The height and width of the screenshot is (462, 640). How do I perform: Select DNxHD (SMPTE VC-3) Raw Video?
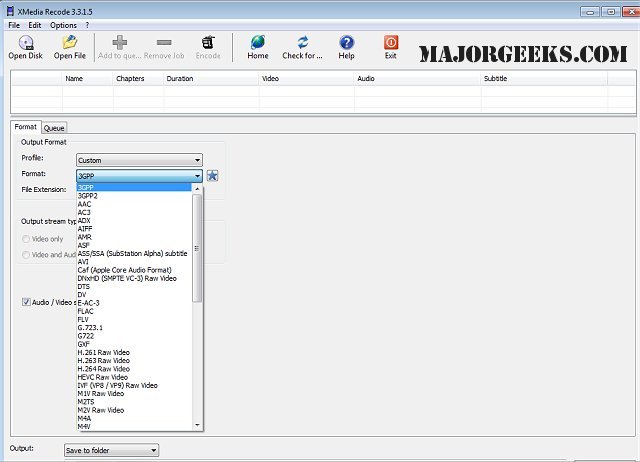(134, 278)
